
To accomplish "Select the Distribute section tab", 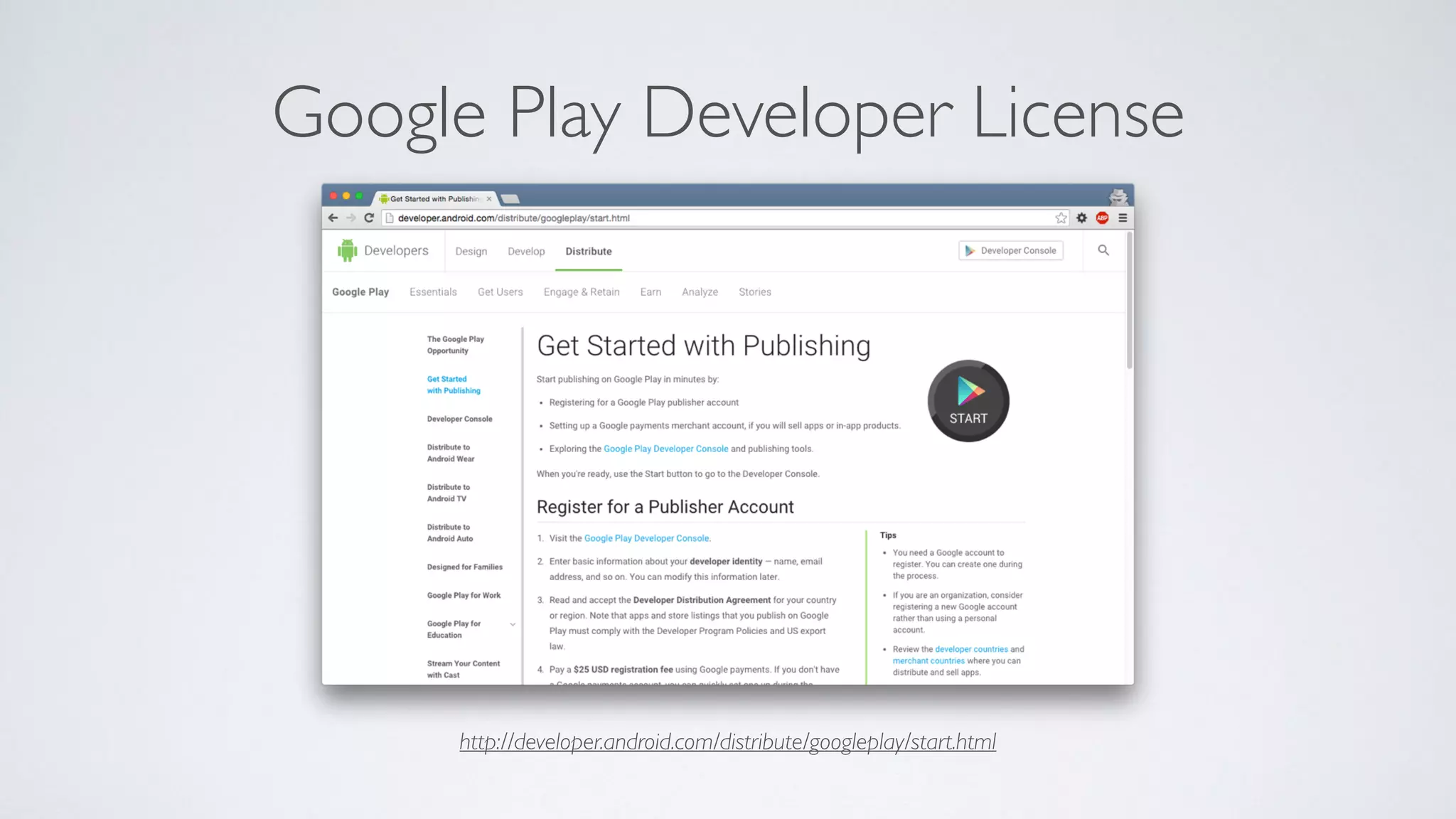I will click(x=589, y=251).
